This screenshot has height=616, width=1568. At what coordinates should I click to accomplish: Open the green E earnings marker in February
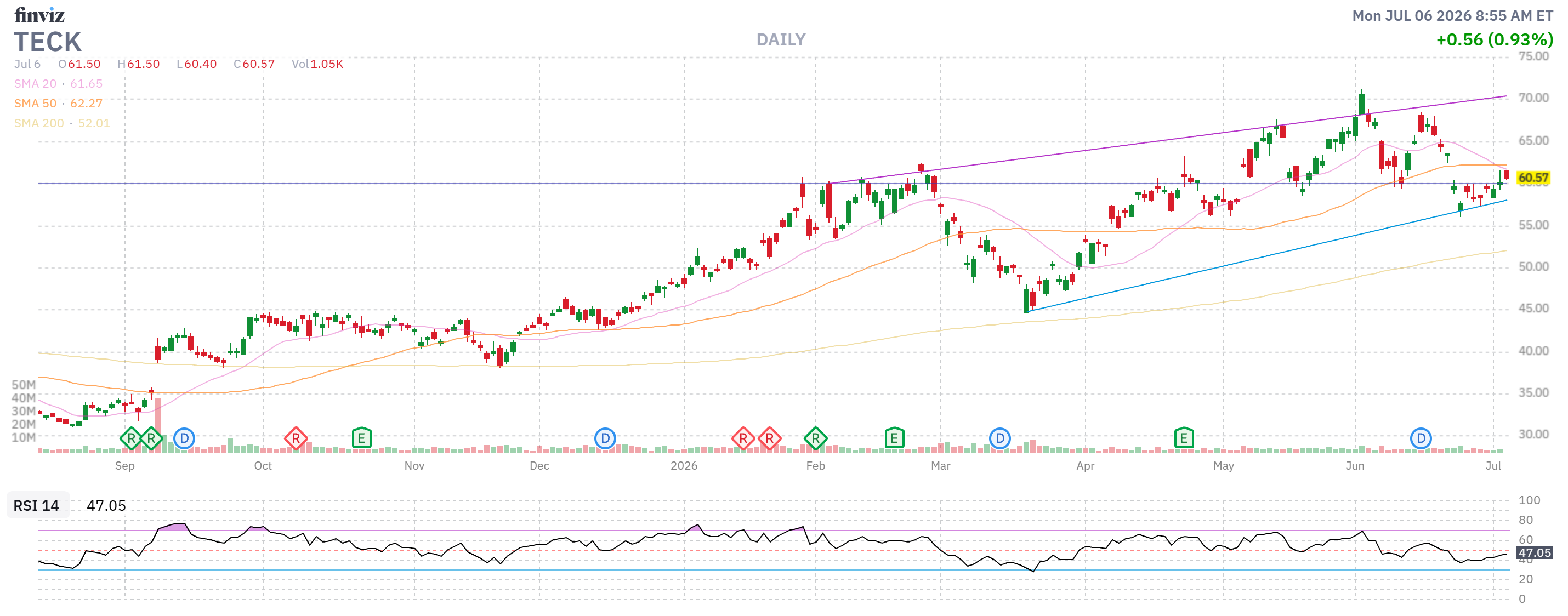pyautogui.click(x=894, y=438)
